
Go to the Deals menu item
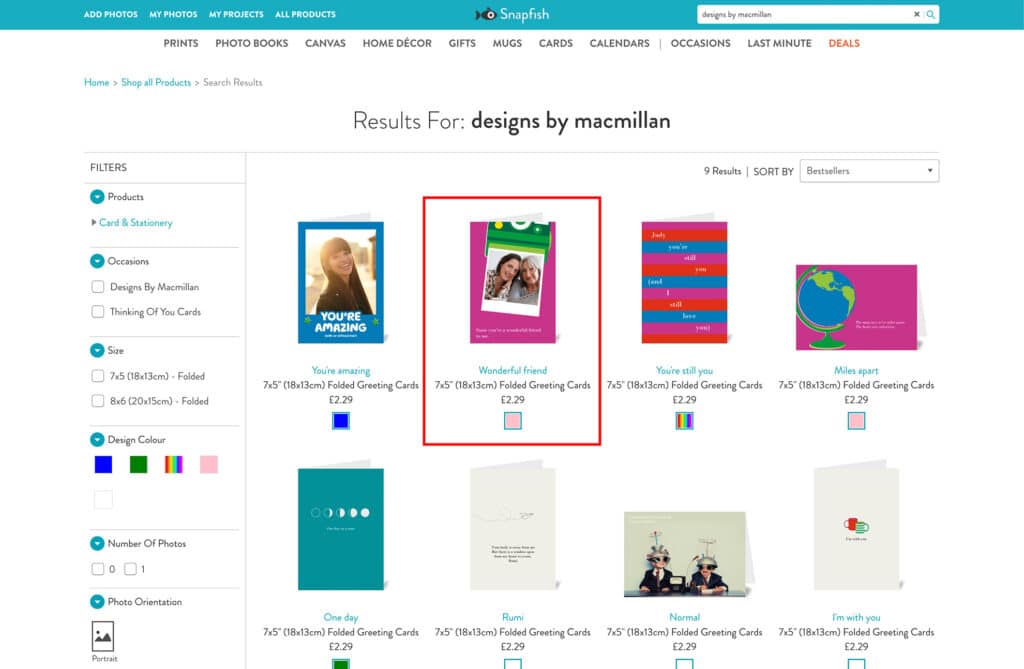pyautogui.click(x=843, y=43)
